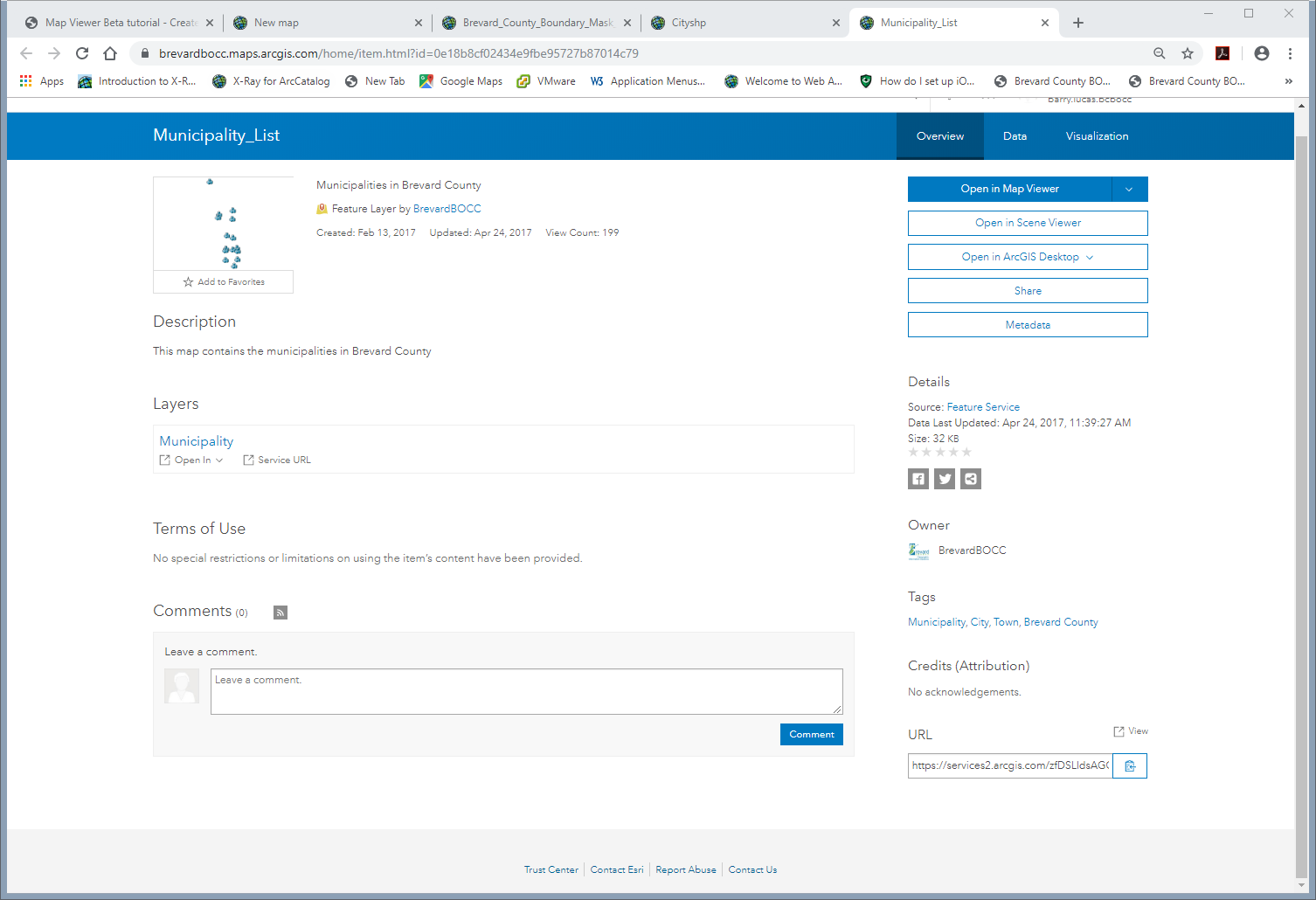Open the Contact Esri footer link
Image resolution: width=1316 pixels, height=900 pixels.
pyautogui.click(x=617, y=869)
